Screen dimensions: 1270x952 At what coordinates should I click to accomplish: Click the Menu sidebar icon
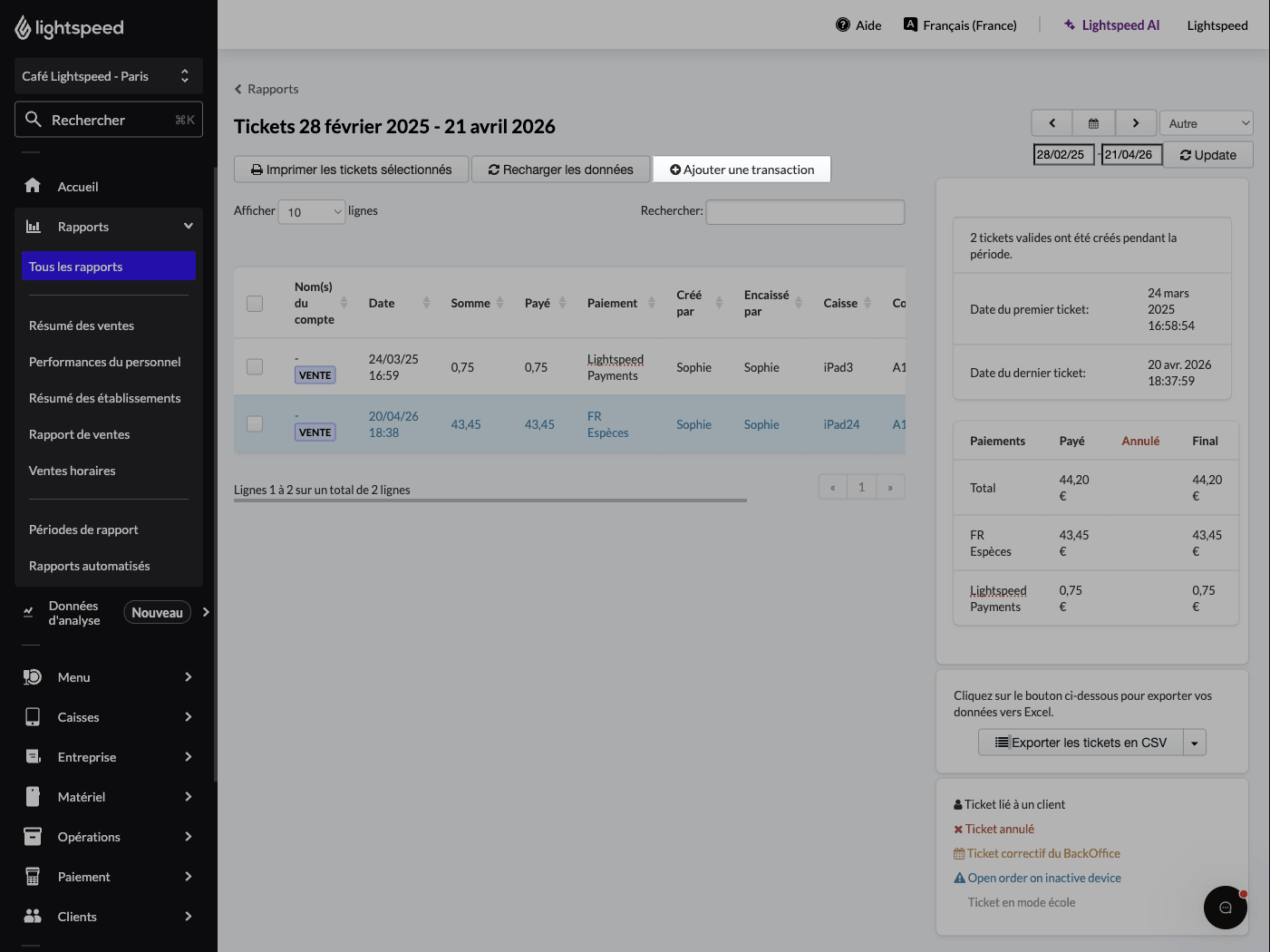pos(33,677)
